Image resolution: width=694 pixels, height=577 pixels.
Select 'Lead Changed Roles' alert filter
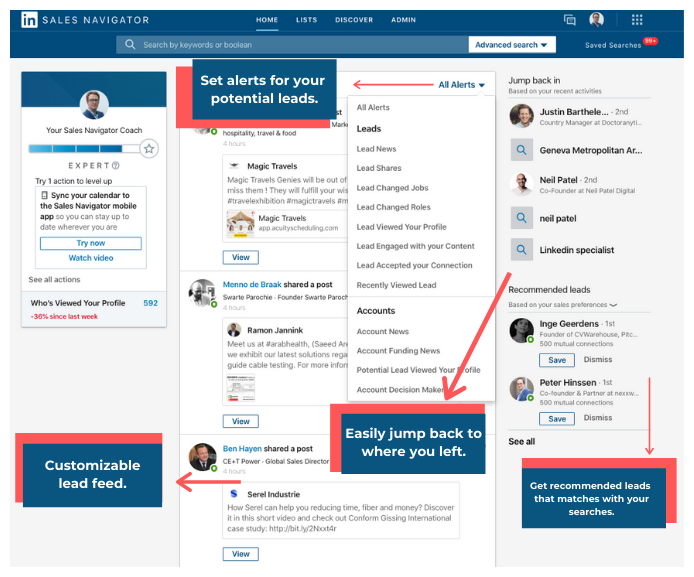tap(393, 207)
